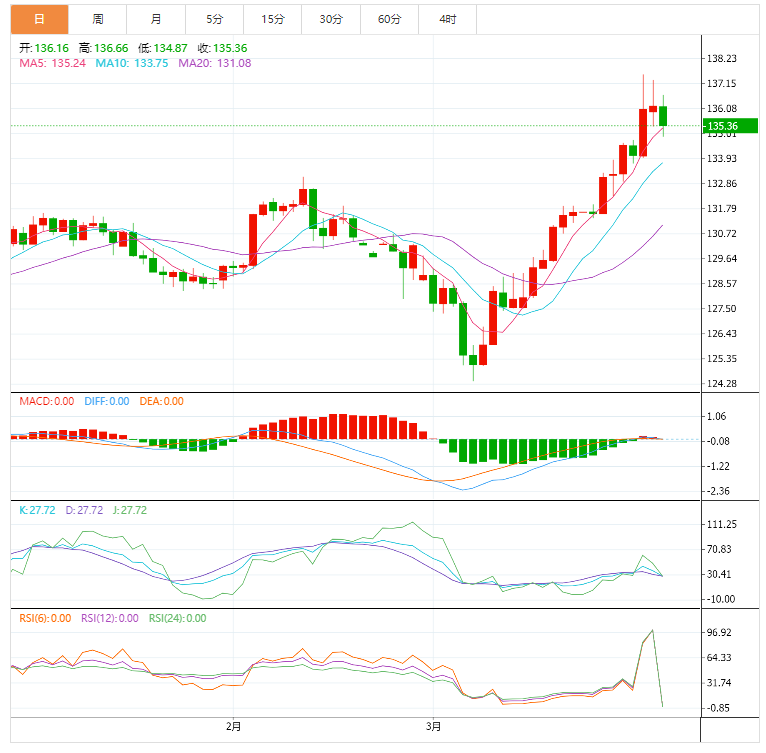Switch to the 月 monthly tab
Viewport: 766px width, 753px height.
(156, 19)
